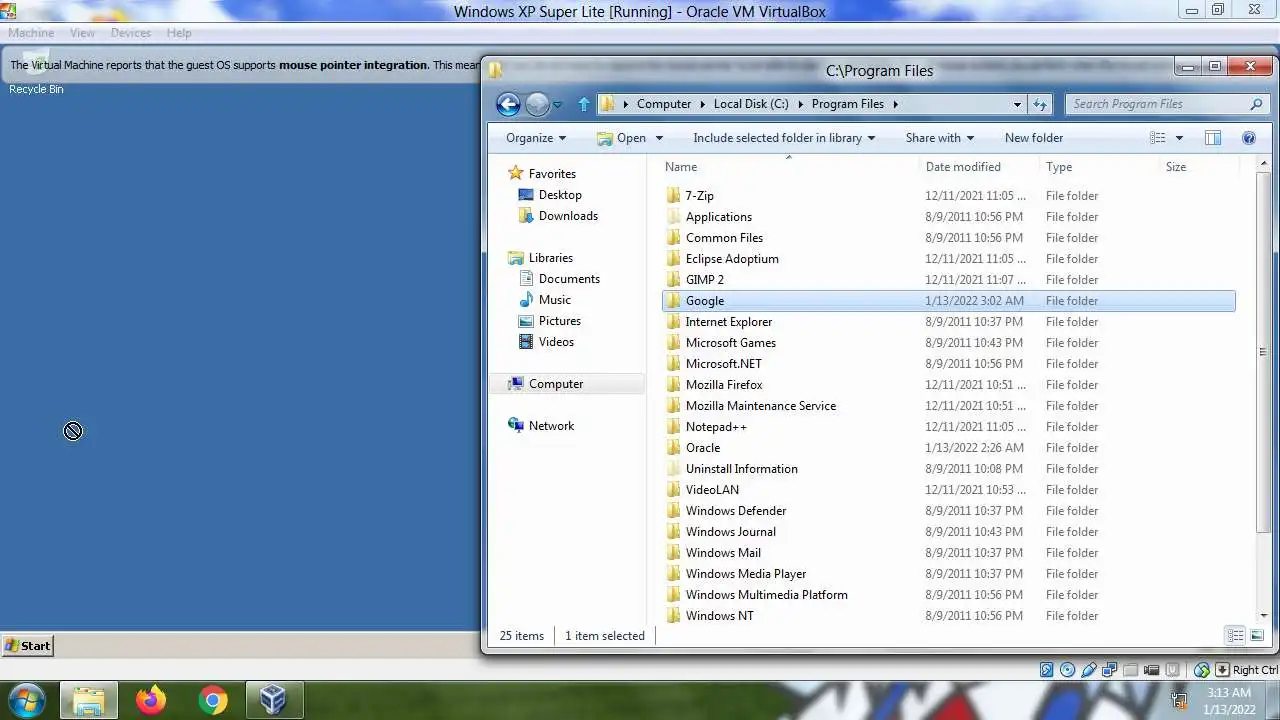Select the Recycle Bin in the XP guest
This screenshot has height=720, width=1280.
click(x=36, y=74)
